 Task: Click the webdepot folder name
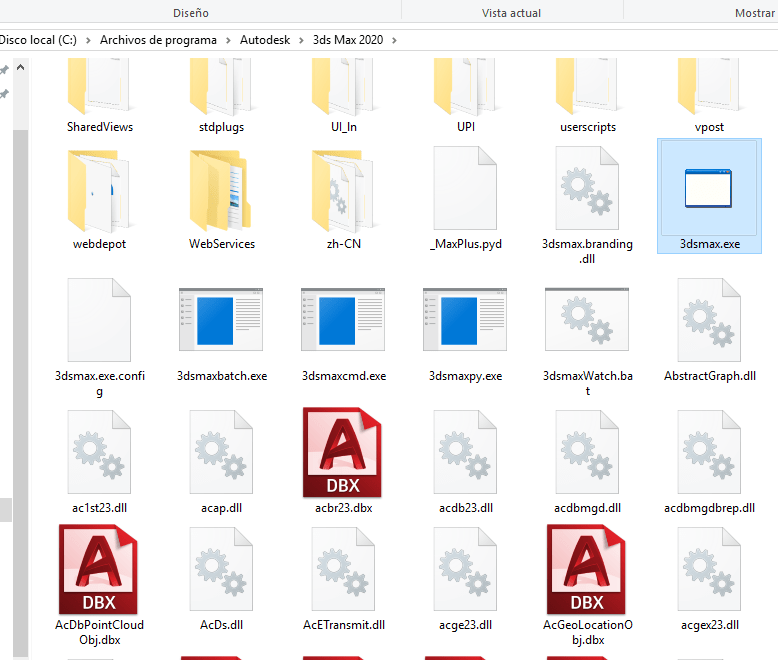coord(99,244)
